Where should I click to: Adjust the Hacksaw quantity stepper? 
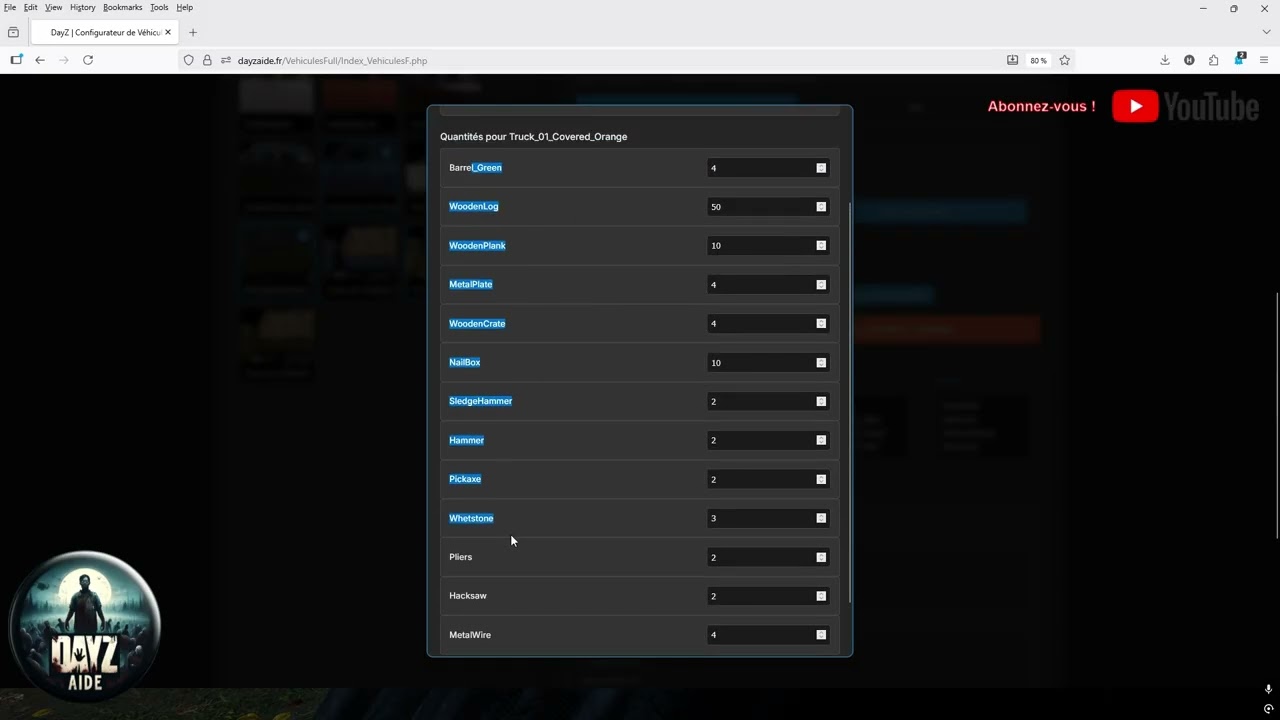(821, 596)
